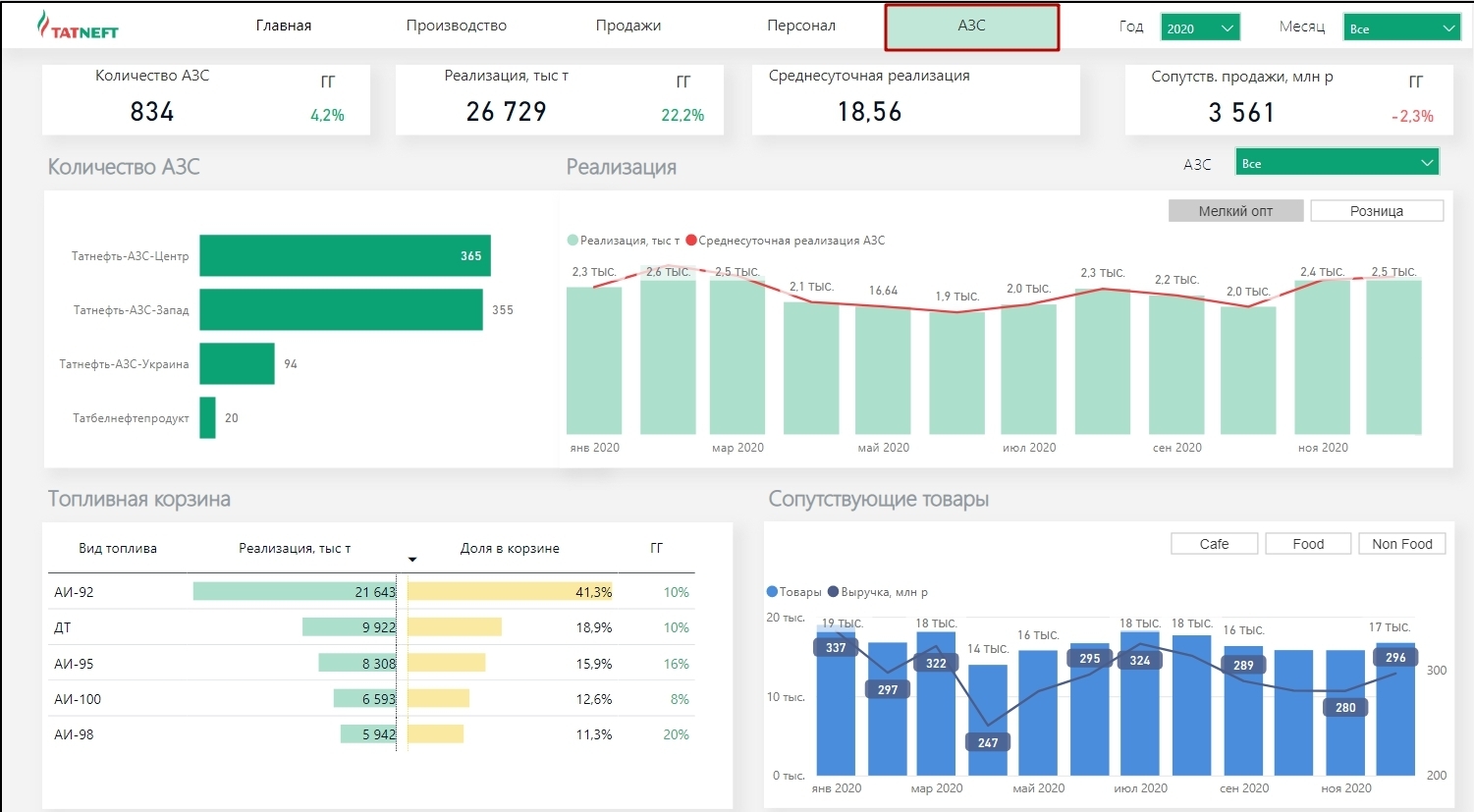Click the 296 revenue data label
This screenshot has height=812, width=1474.
(1395, 657)
